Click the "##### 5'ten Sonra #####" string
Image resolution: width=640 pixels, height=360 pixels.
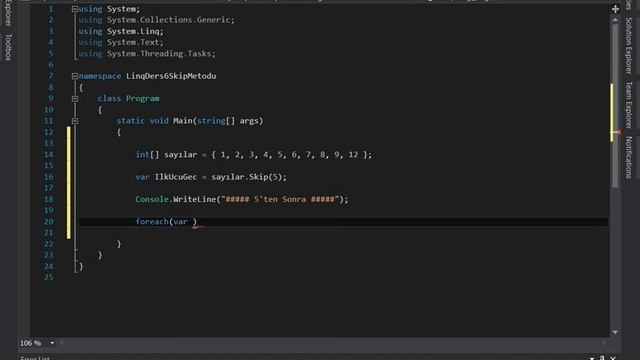pos(280,199)
